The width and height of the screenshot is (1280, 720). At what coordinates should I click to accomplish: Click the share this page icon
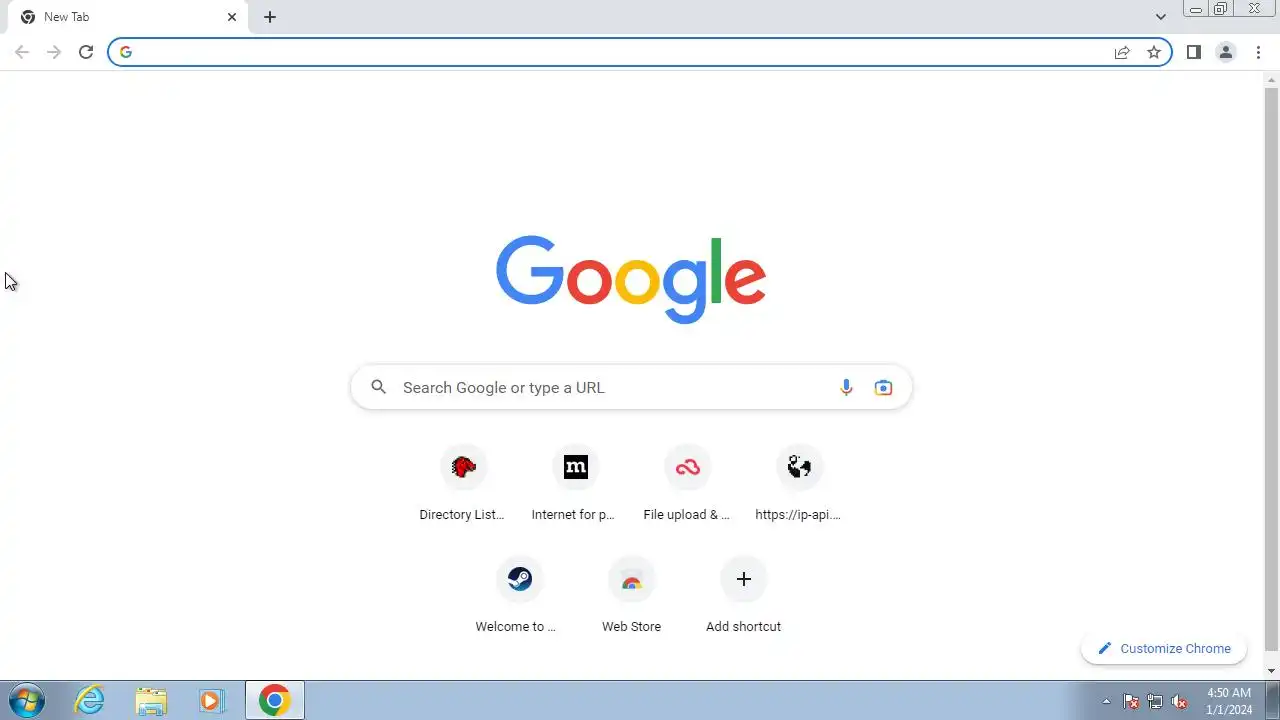pyautogui.click(x=1122, y=52)
